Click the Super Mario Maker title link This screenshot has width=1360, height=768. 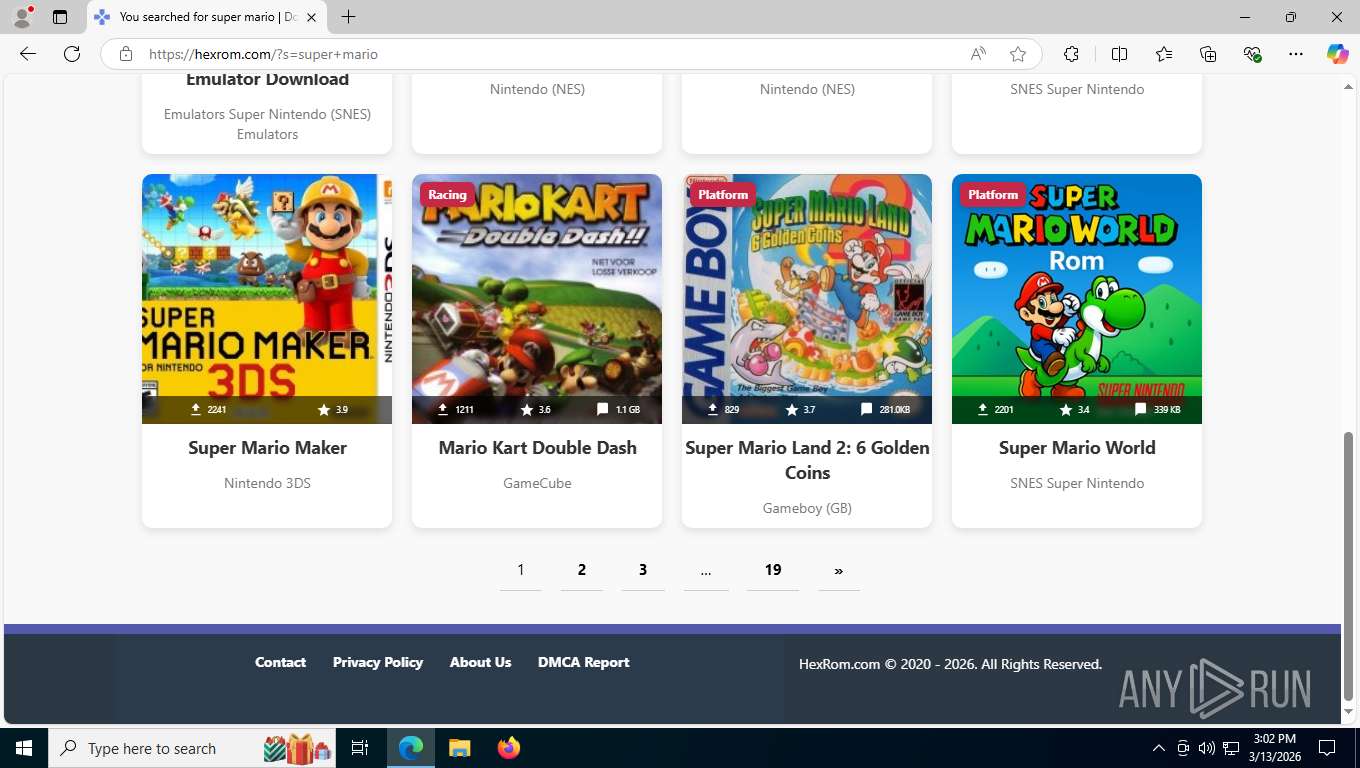coord(267,448)
